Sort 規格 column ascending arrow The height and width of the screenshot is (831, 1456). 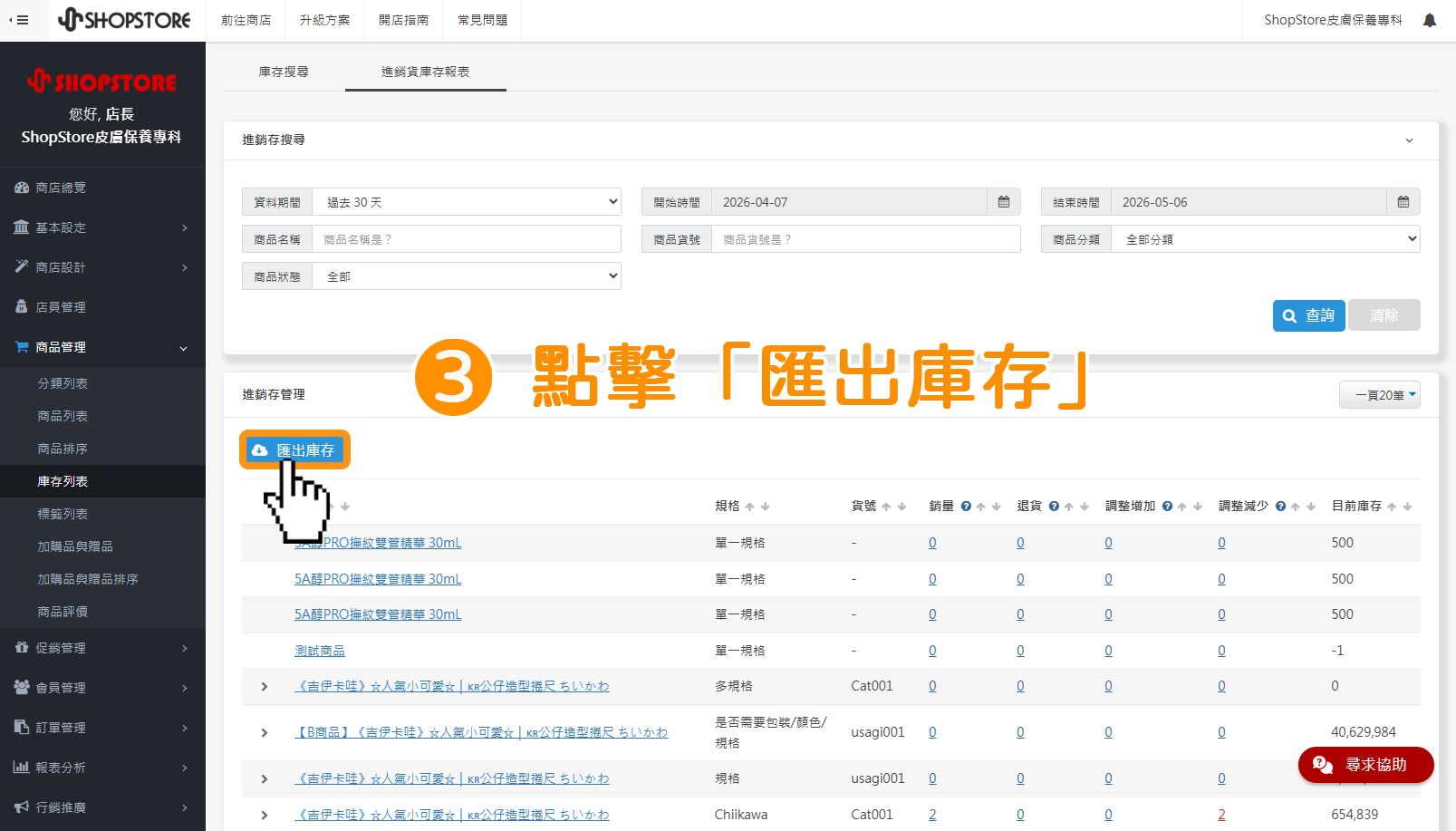749,507
